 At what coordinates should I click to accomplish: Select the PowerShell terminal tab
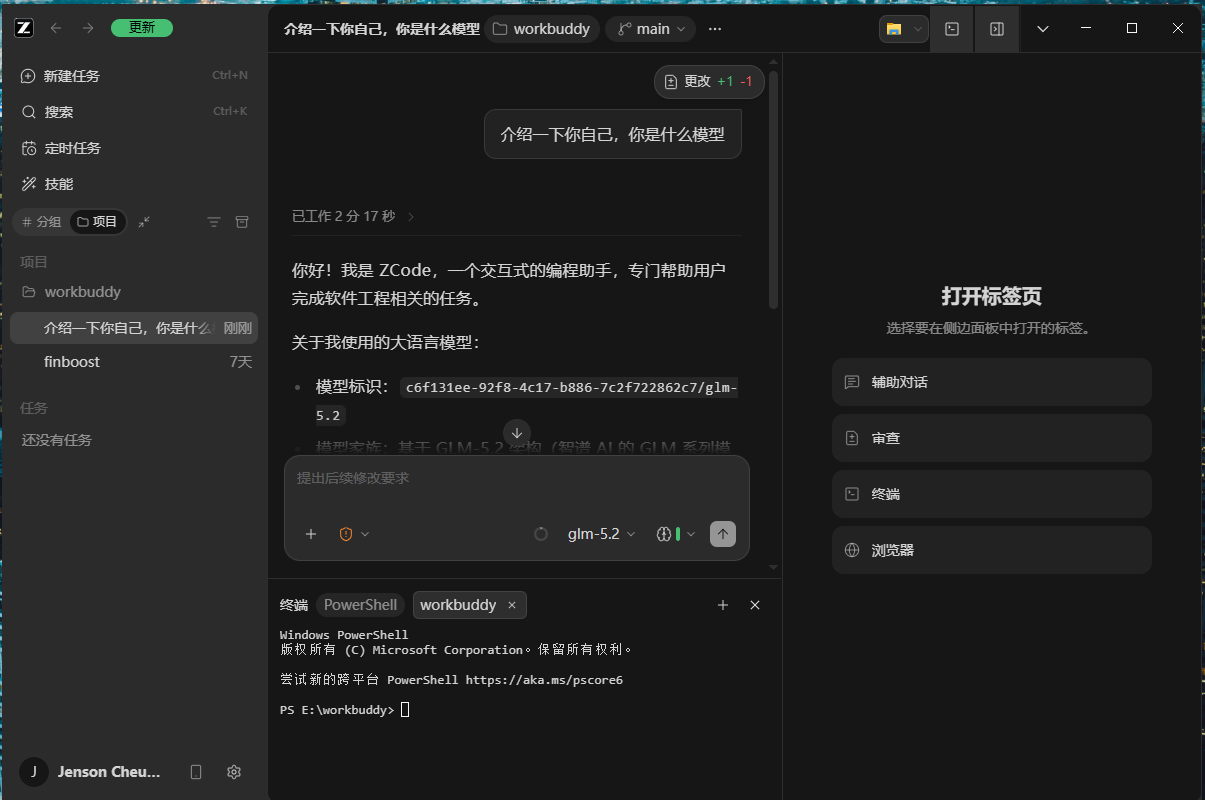tap(360, 605)
